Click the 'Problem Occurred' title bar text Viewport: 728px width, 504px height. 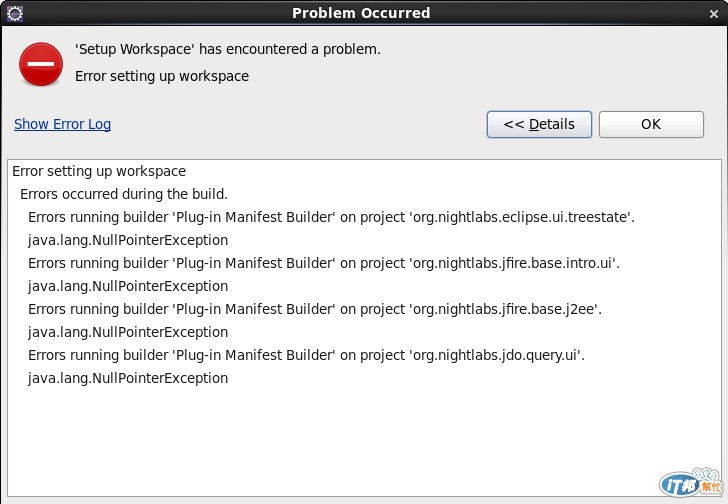[361, 13]
